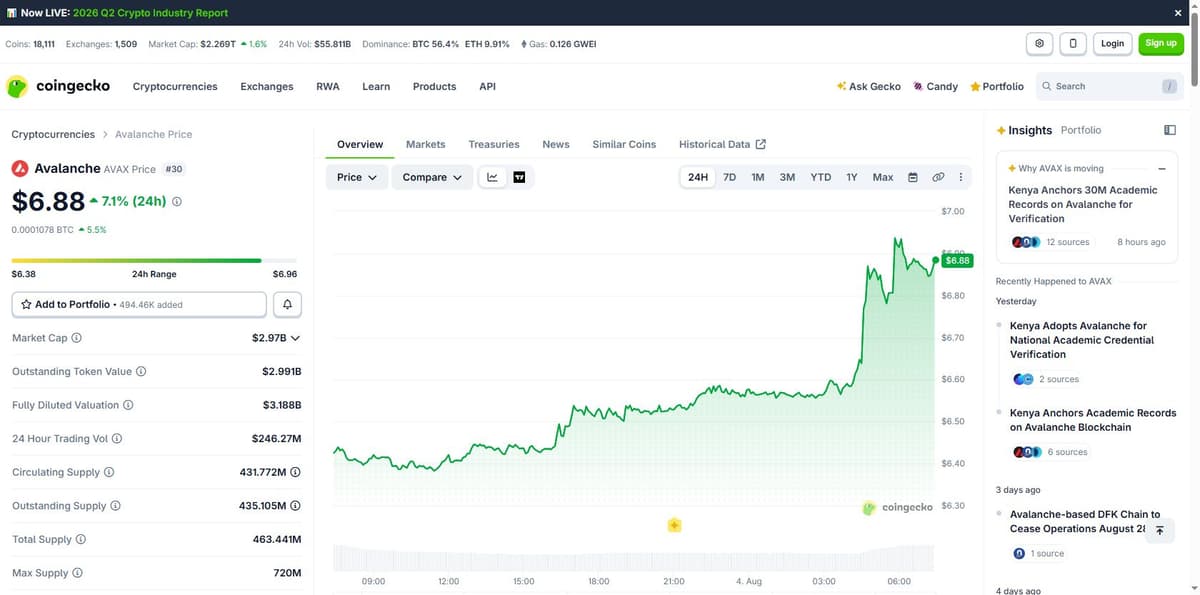Click the gas fee icon in stats bar
The image size is (1200, 595).
(524, 44)
